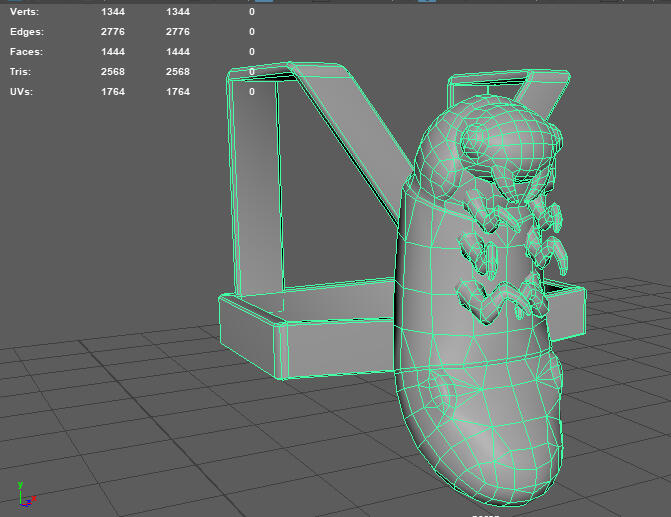Click the zero value in the UVs row
The height and width of the screenshot is (517, 671).
click(x=252, y=92)
